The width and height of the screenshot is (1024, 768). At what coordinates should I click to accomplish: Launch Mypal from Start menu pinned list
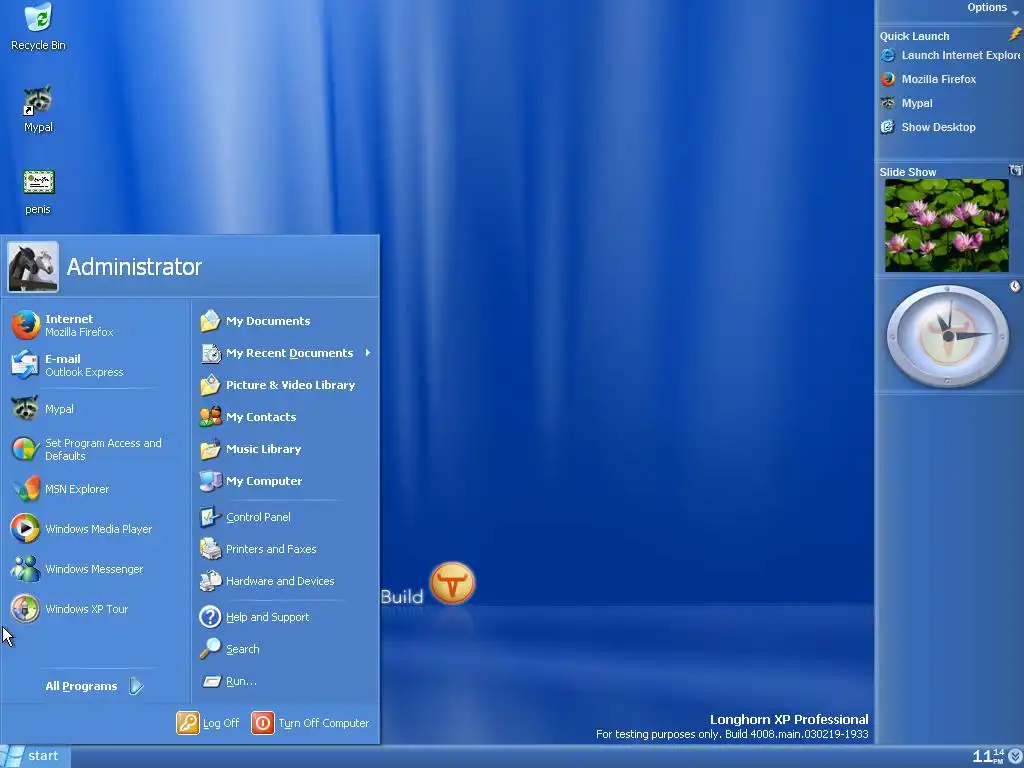(x=25, y=409)
